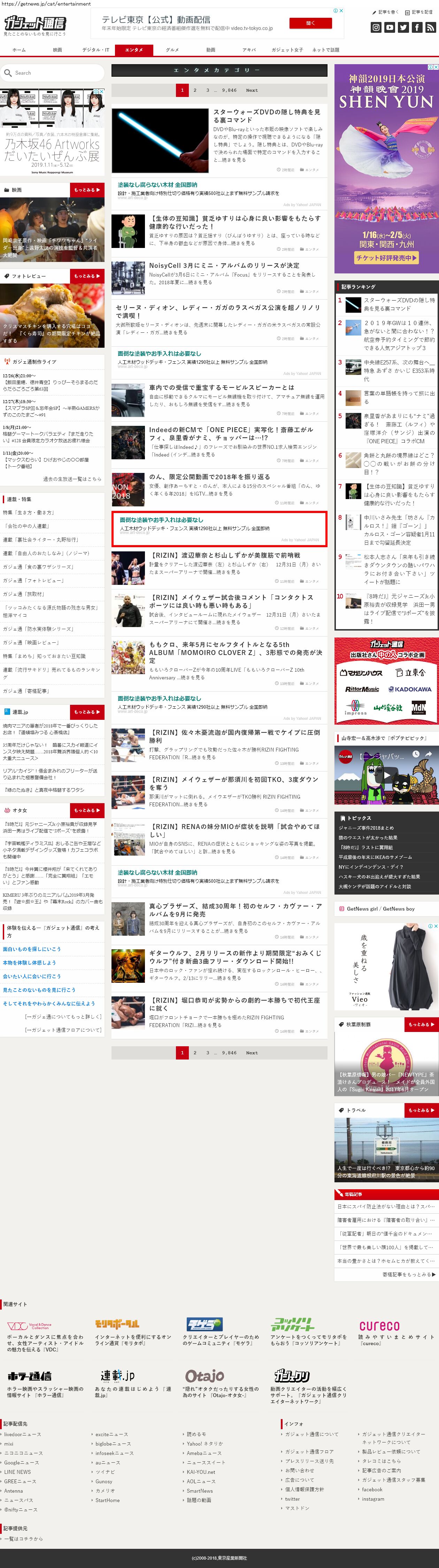This screenshot has height=1568, width=439.
Task: Open the ギターウルフ new release article headline
Action: [x=235, y=957]
